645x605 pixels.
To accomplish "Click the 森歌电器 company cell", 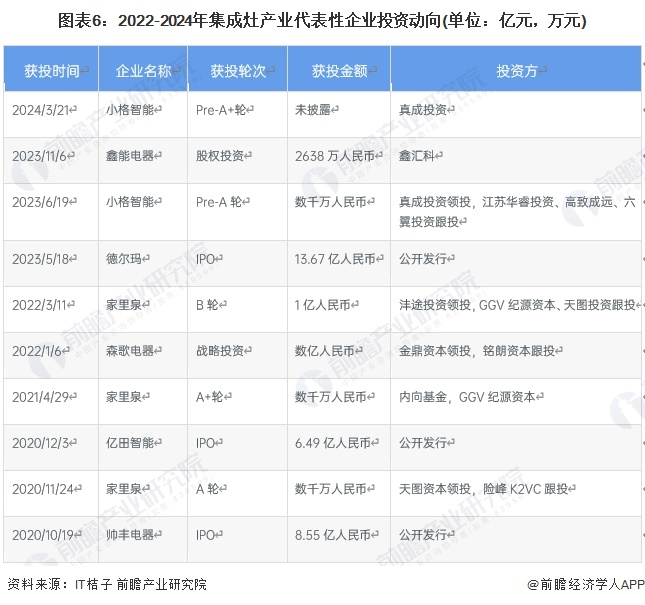I will coord(143,356).
